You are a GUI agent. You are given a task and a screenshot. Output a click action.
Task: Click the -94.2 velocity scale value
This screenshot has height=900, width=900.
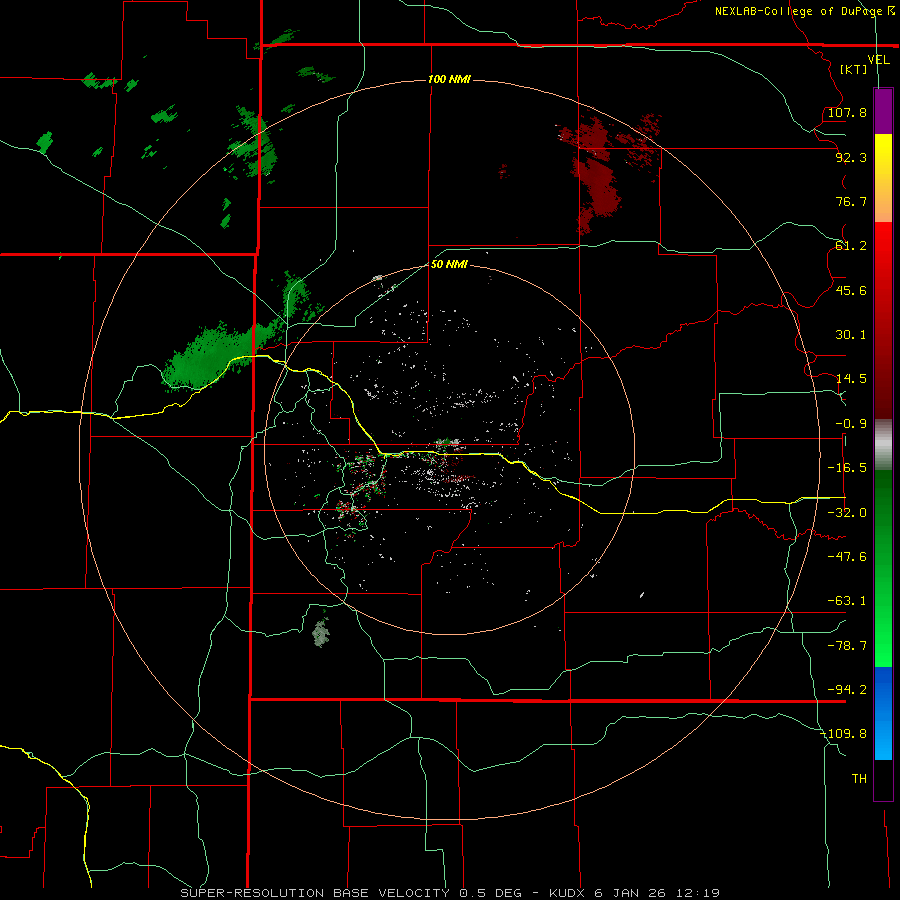tap(847, 690)
